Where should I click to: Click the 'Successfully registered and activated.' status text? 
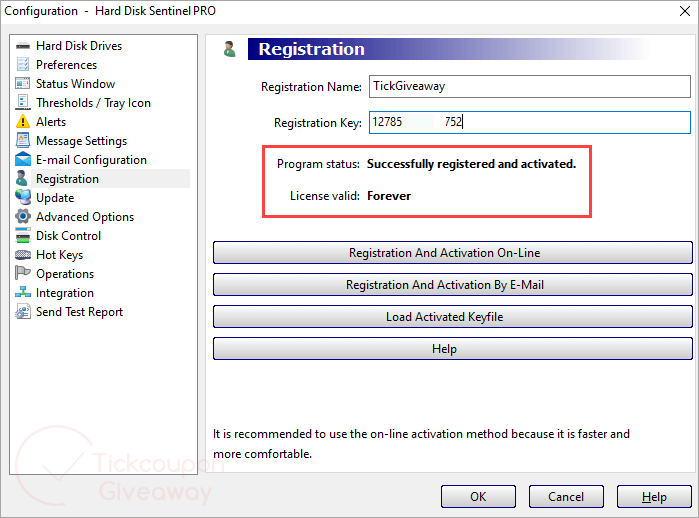[471, 164]
